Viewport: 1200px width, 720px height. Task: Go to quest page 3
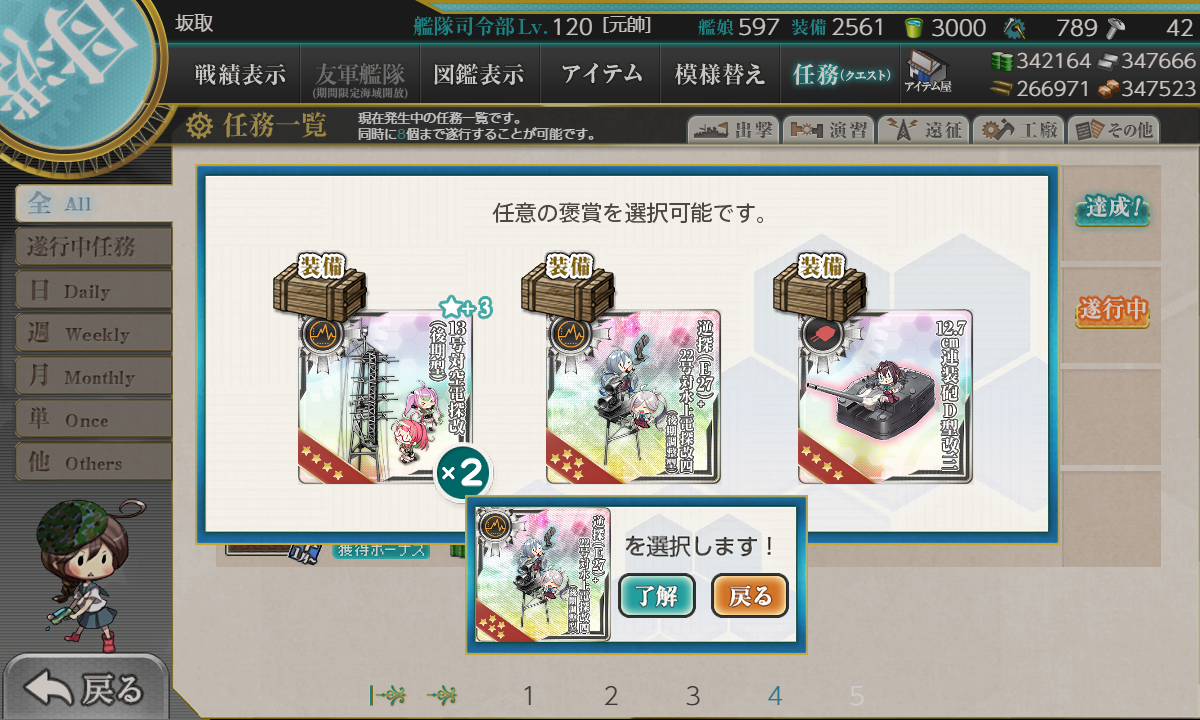pos(693,696)
